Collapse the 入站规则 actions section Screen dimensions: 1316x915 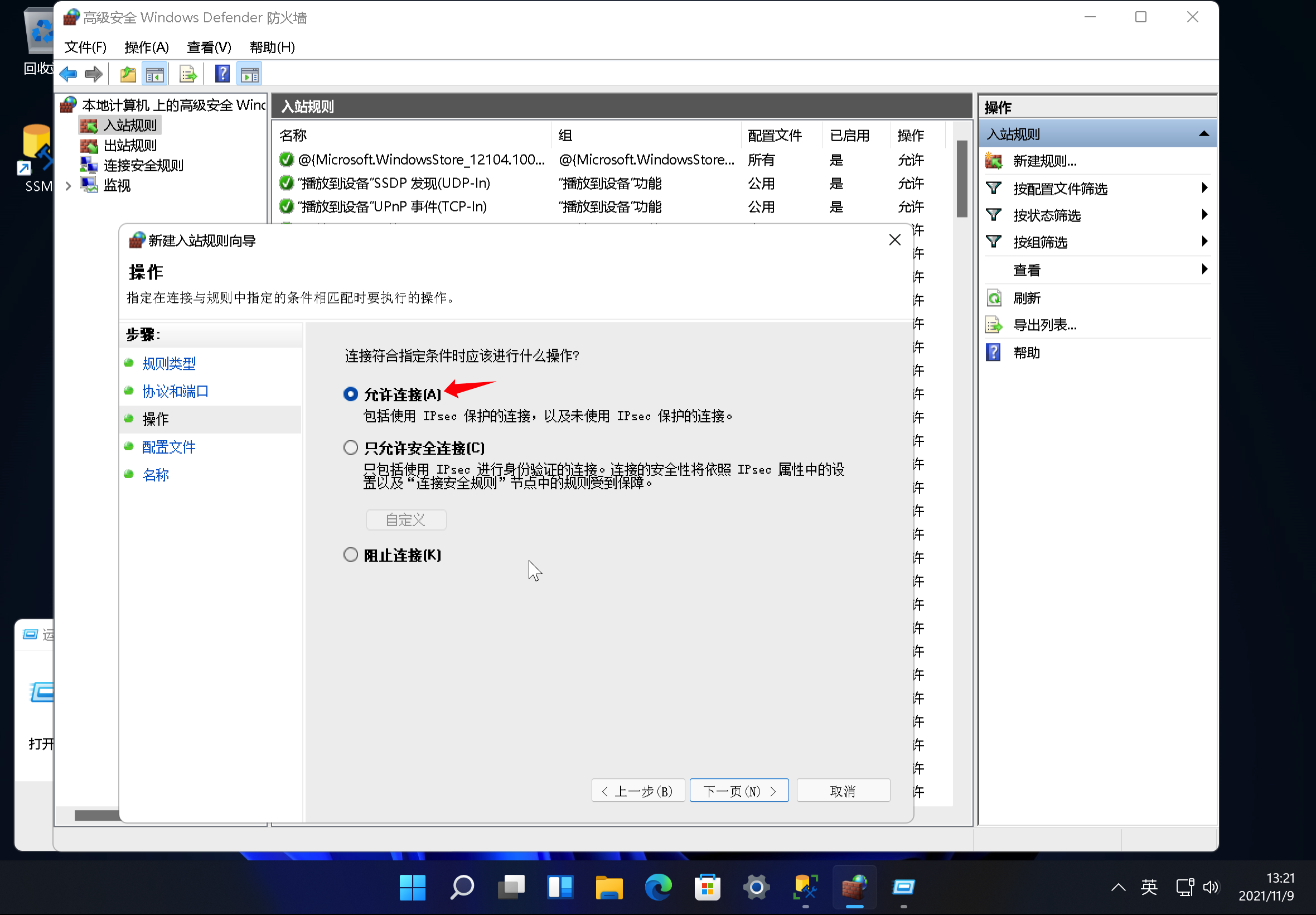click(x=1204, y=134)
